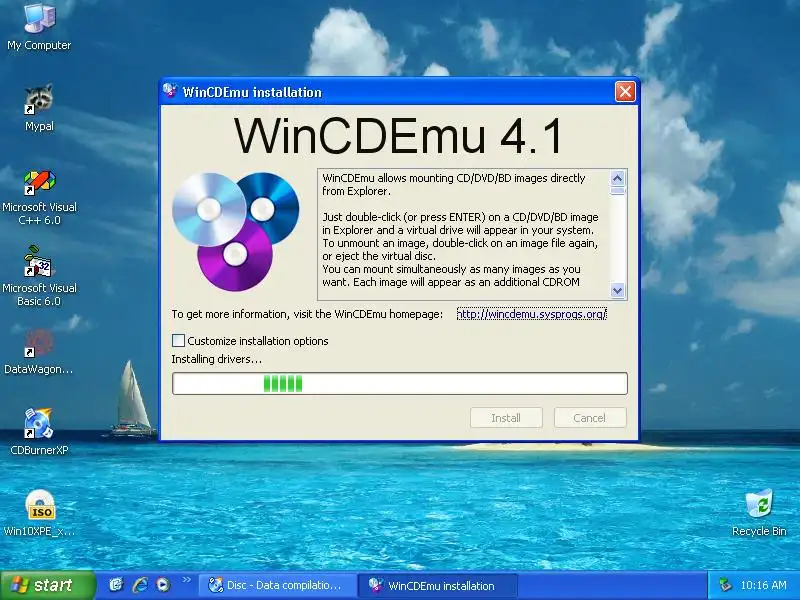This screenshot has width=800, height=600.
Task: Switch to Disc - Data compilation taskbar window
Action: tap(277, 585)
